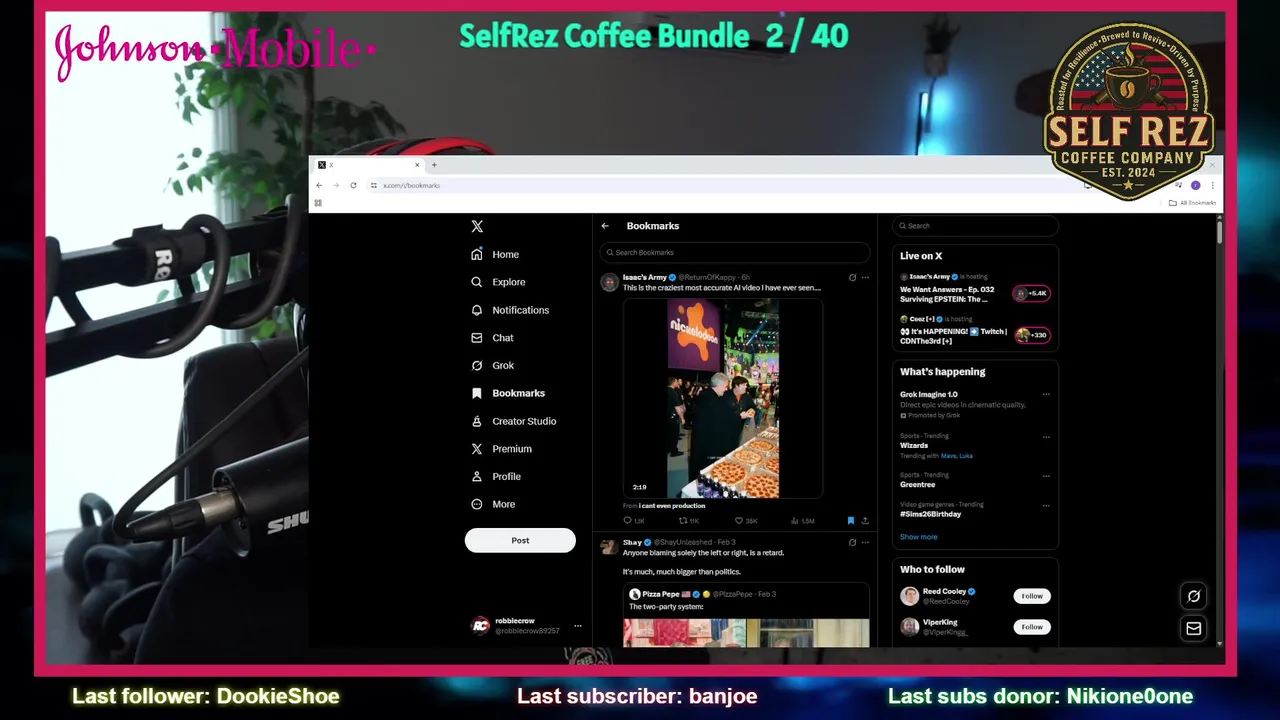
Task: Open the All Bookmarks folder
Action: 1192,203
